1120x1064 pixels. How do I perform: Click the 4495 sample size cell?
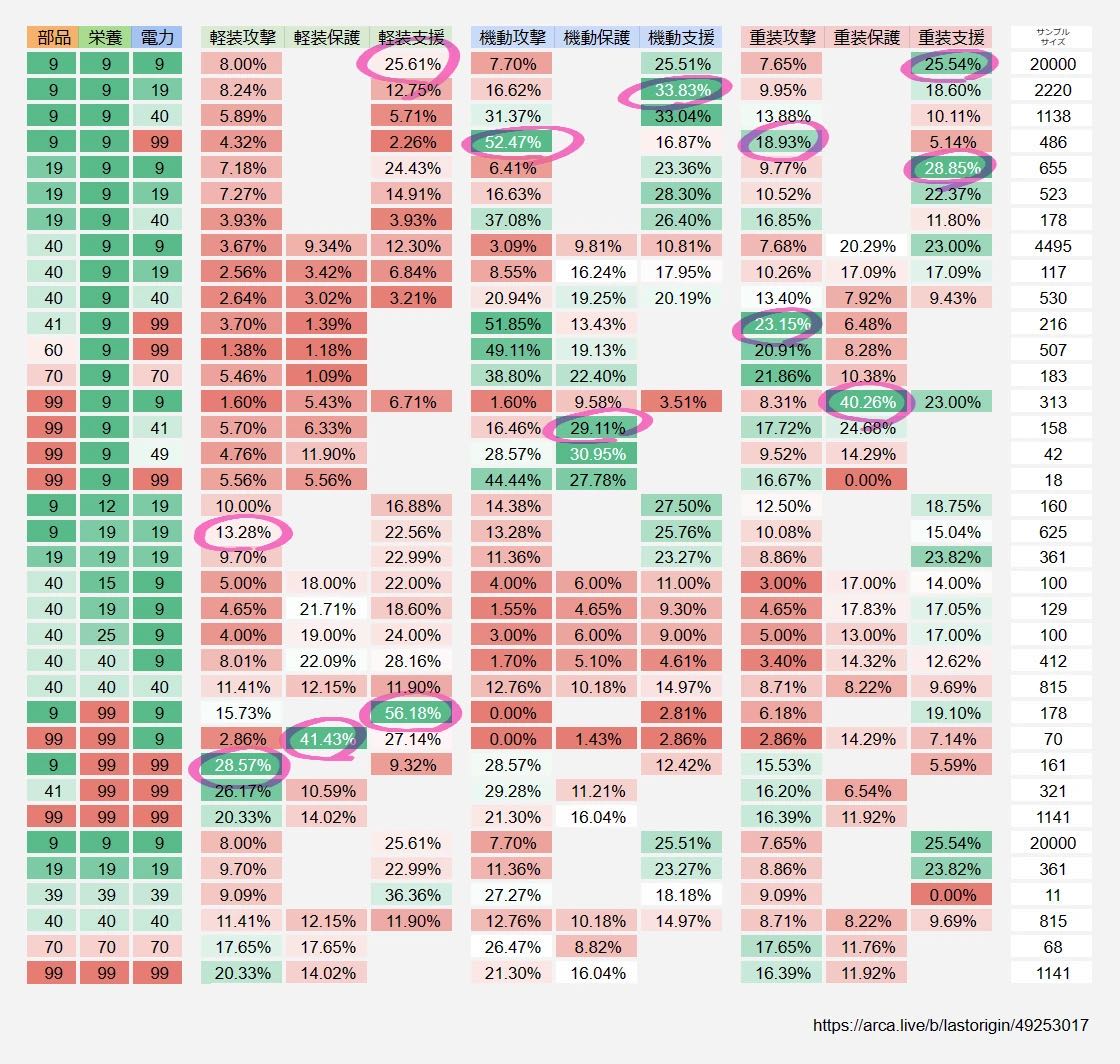tap(1052, 246)
